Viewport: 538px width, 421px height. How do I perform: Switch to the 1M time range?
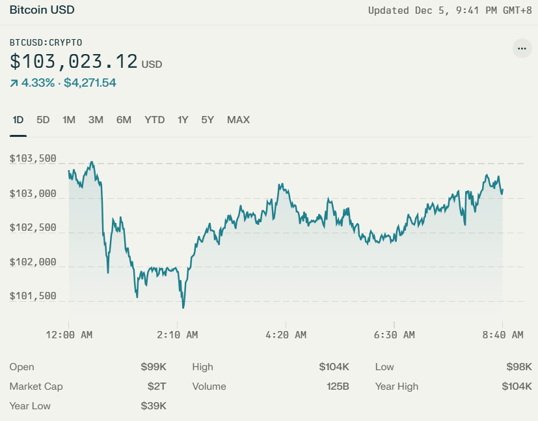[x=69, y=120]
